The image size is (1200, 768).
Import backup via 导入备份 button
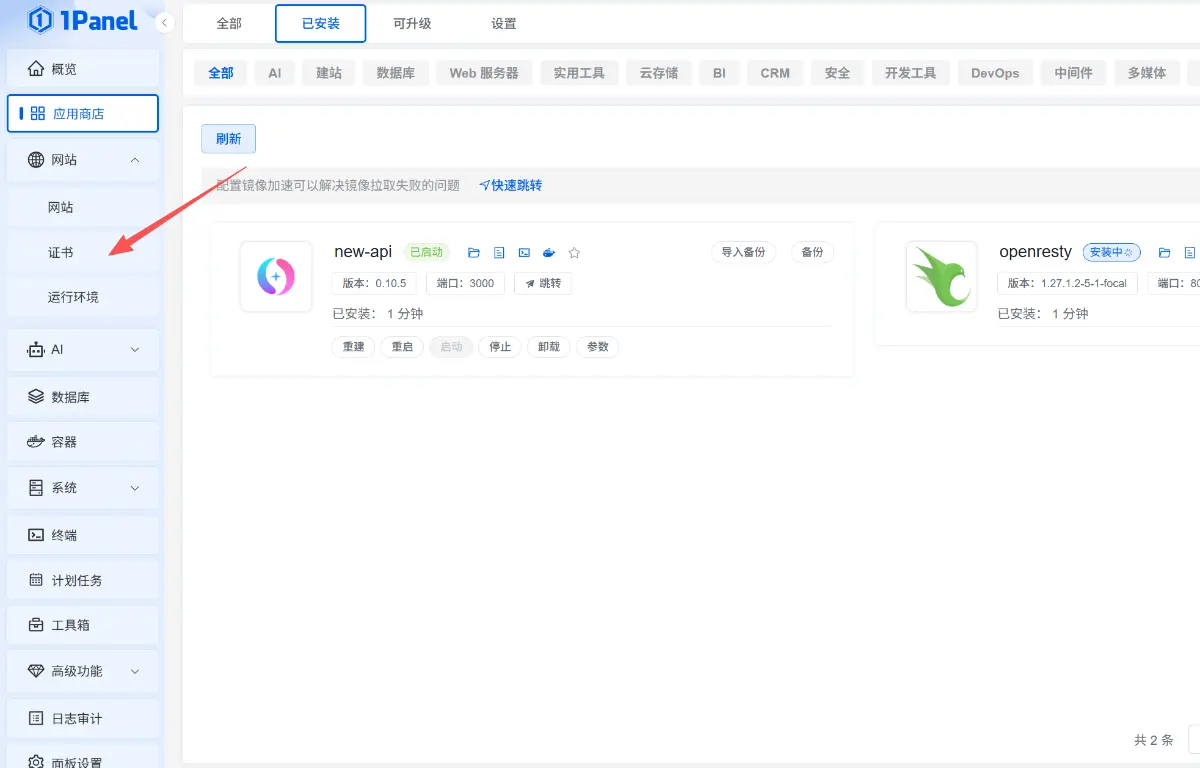743,252
